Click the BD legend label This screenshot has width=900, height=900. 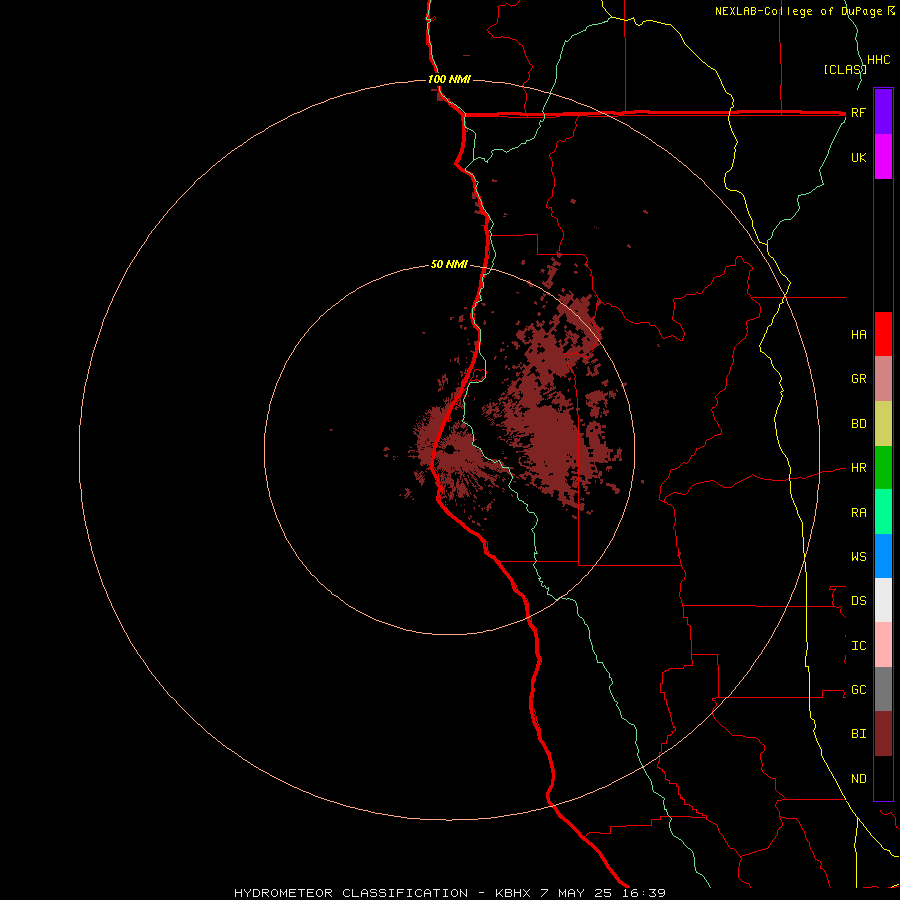[x=858, y=424]
